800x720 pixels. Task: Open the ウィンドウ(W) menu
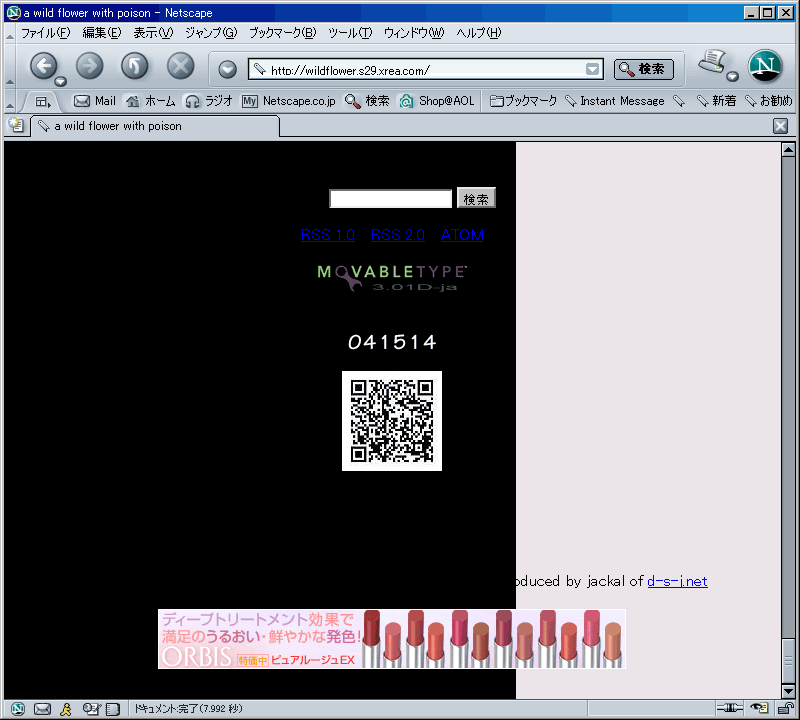[x=414, y=33]
